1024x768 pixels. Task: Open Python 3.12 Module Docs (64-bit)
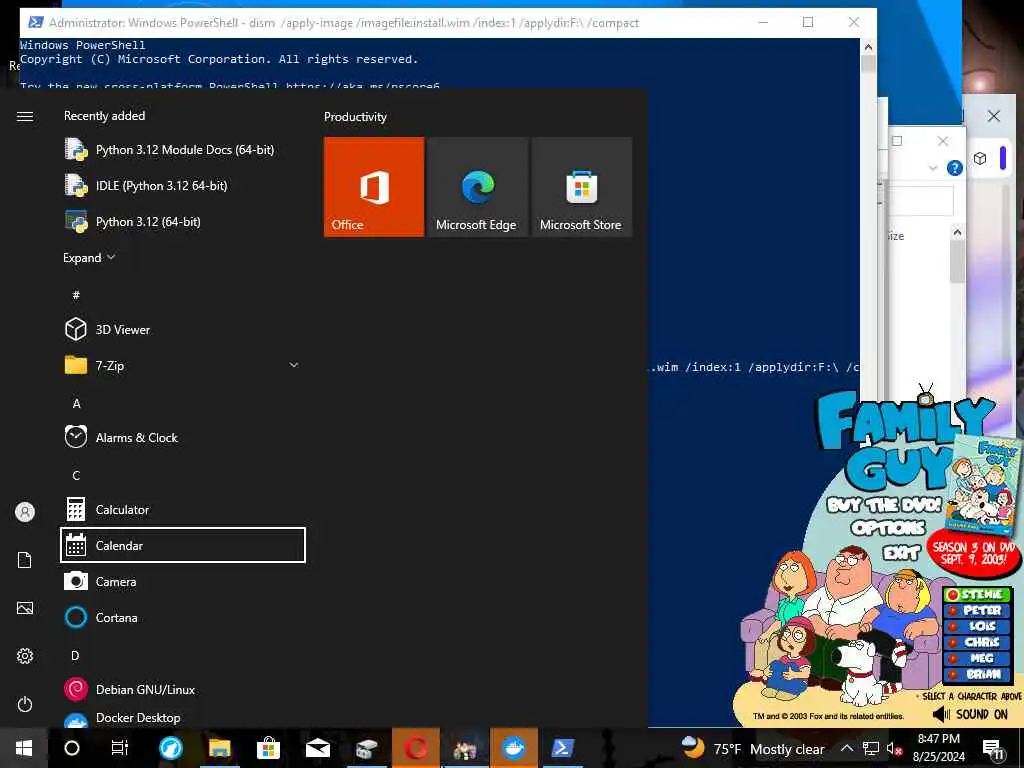click(x=183, y=150)
